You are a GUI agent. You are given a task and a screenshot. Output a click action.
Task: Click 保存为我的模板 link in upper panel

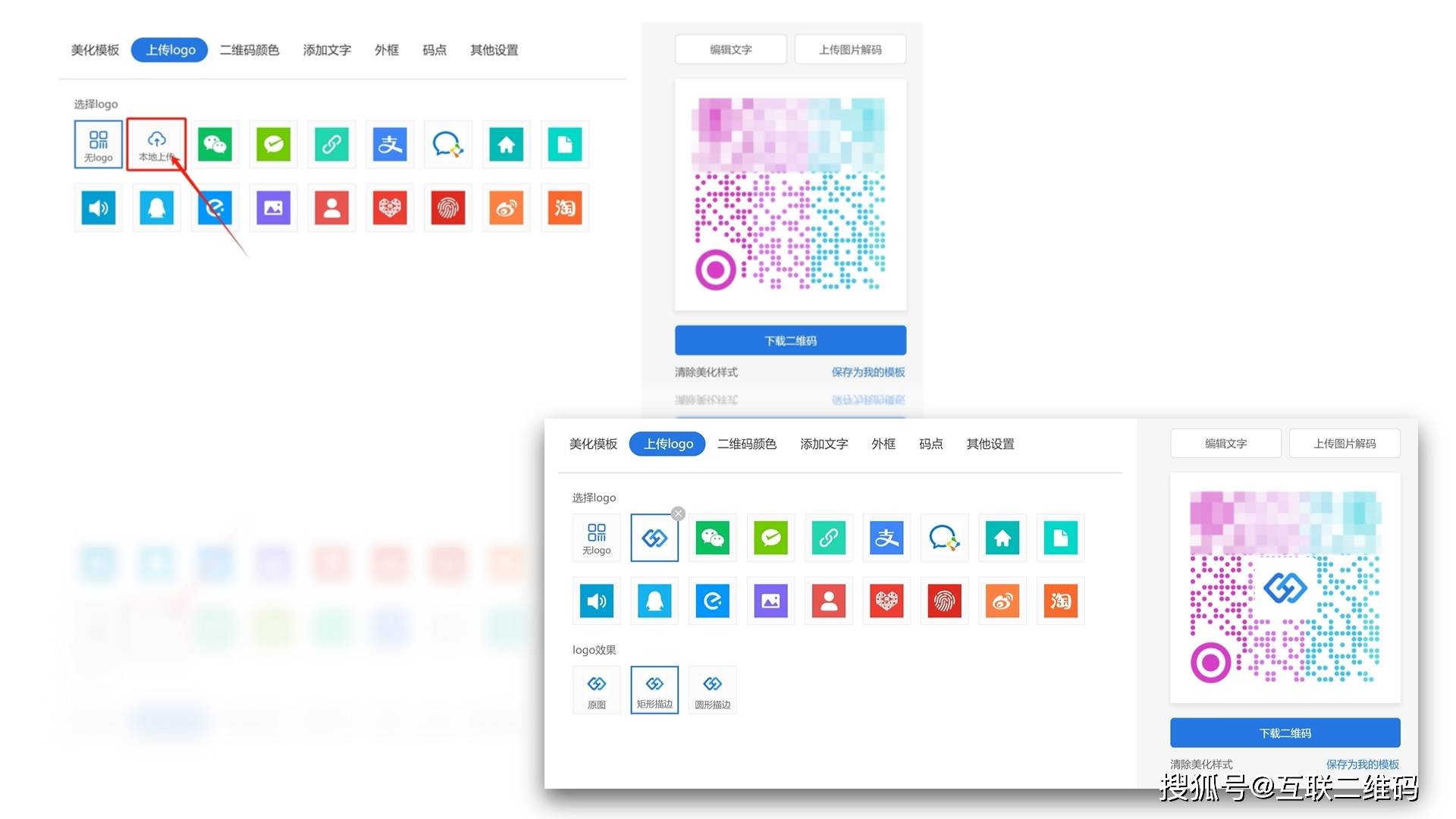pyautogui.click(x=868, y=372)
